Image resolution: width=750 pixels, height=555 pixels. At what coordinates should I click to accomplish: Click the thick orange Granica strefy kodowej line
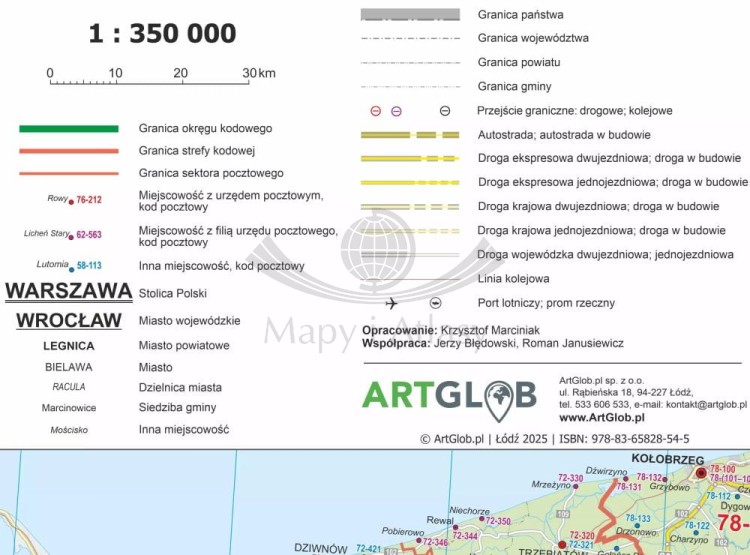[x=69, y=151]
